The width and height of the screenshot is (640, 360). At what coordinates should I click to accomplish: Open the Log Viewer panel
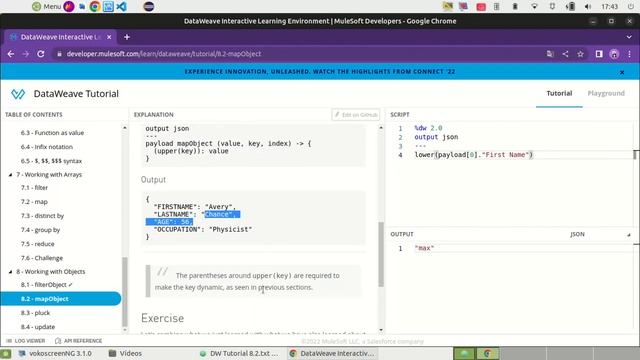pos(25,341)
